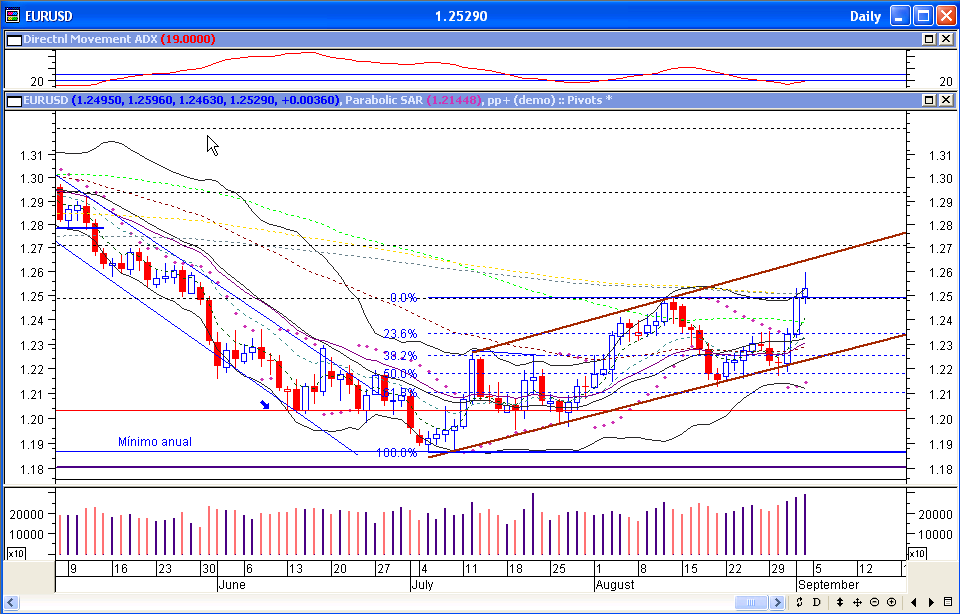Zoom in with the circled plus icon
The image size is (960, 614).
tap(891, 602)
